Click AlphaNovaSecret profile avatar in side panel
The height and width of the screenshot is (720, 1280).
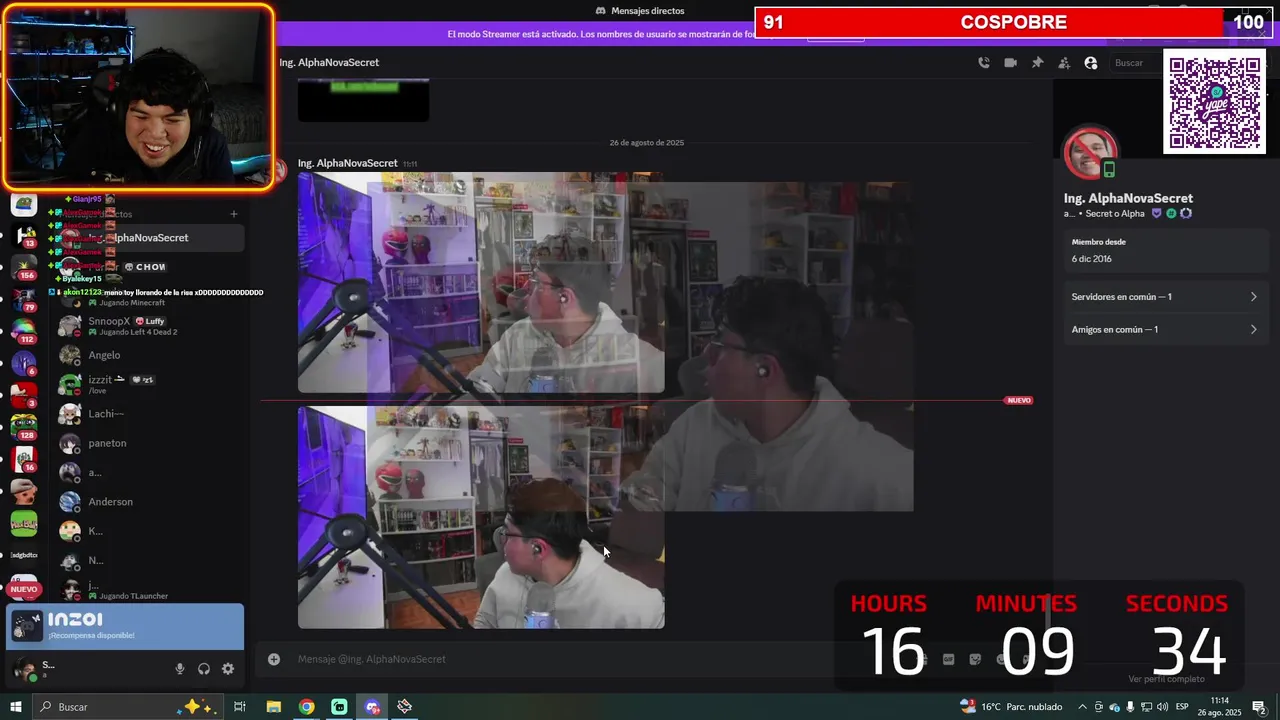point(1090,154)
